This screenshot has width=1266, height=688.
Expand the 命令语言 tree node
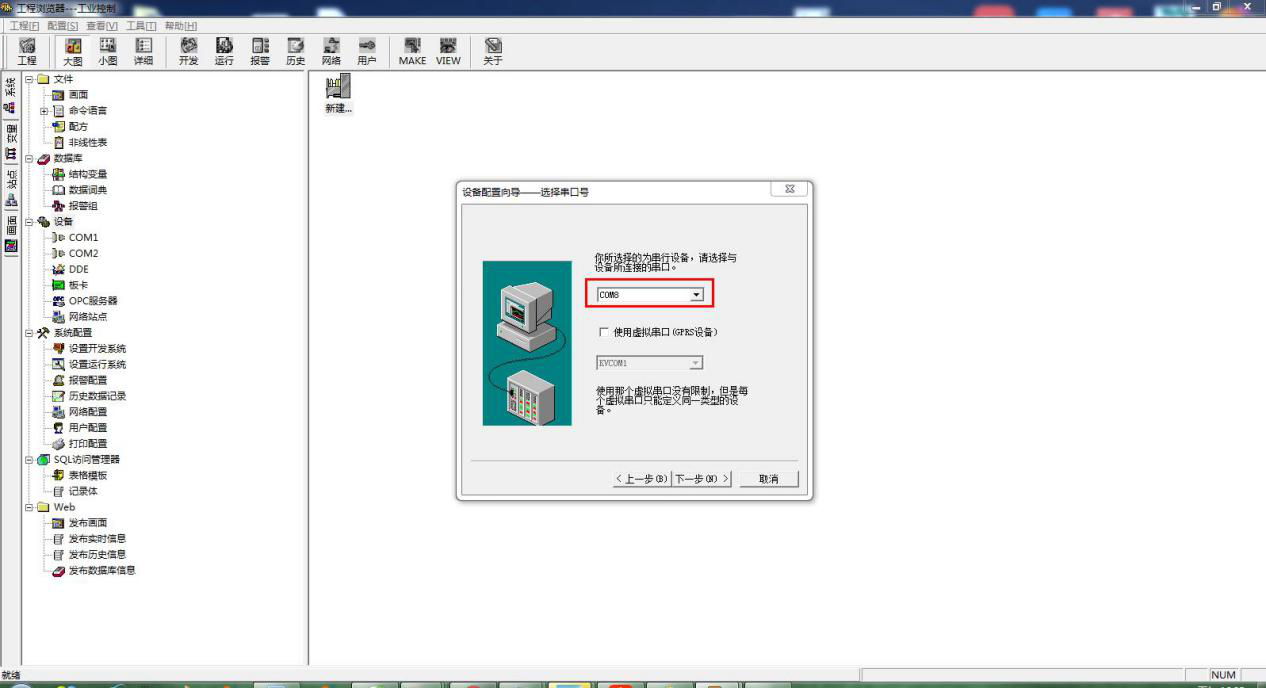tap(44, 111)
